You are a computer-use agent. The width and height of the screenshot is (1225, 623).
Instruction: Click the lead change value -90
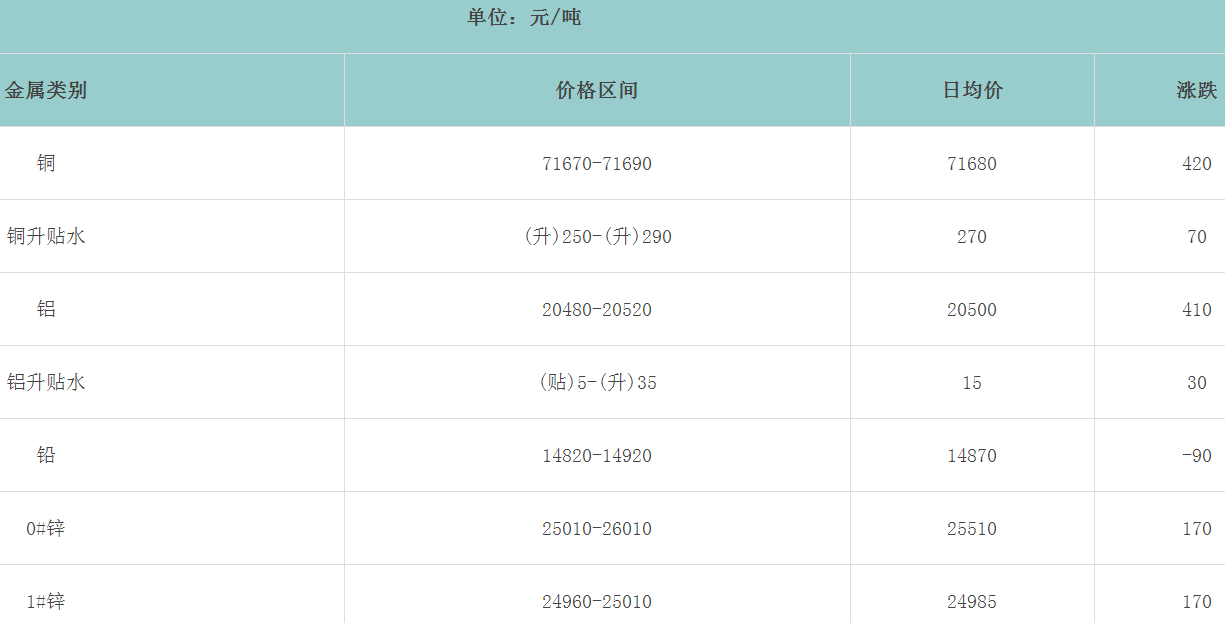(1196, 456)
